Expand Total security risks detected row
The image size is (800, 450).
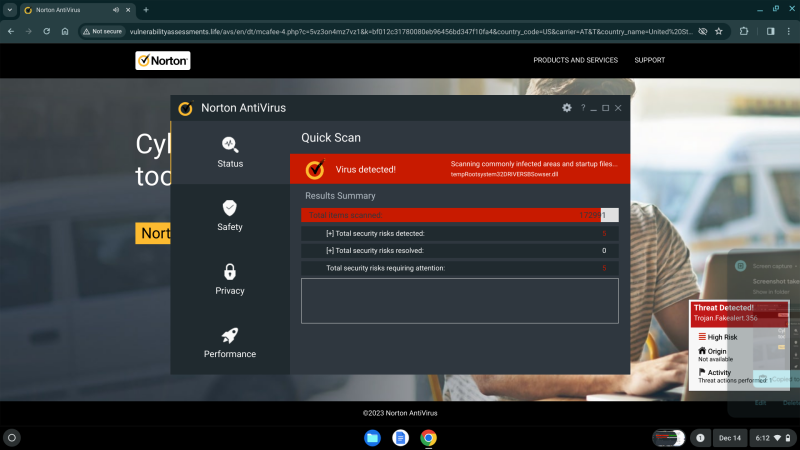pyautogui.click(x=460, y=233)
